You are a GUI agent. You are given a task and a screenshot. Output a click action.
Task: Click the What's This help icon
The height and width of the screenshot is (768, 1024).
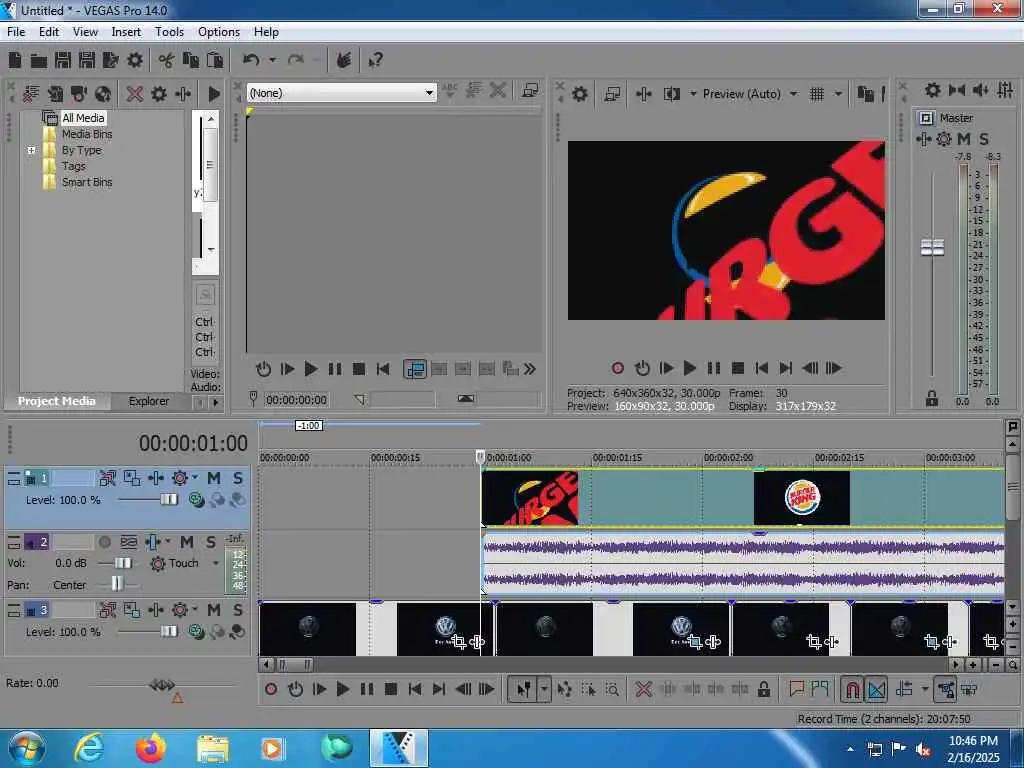click(x=376, y=61)
